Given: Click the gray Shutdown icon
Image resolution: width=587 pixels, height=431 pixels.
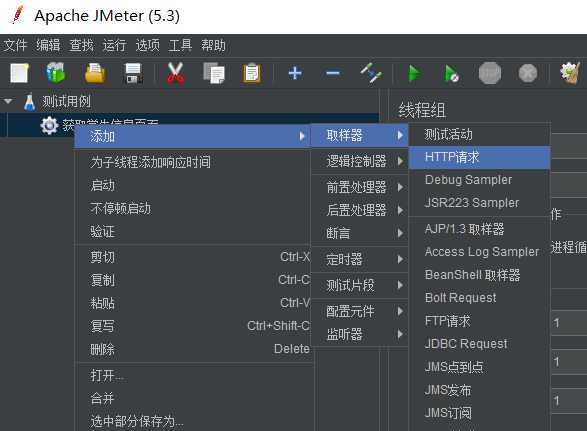Looking at the screenshot, I should (528, 73).
